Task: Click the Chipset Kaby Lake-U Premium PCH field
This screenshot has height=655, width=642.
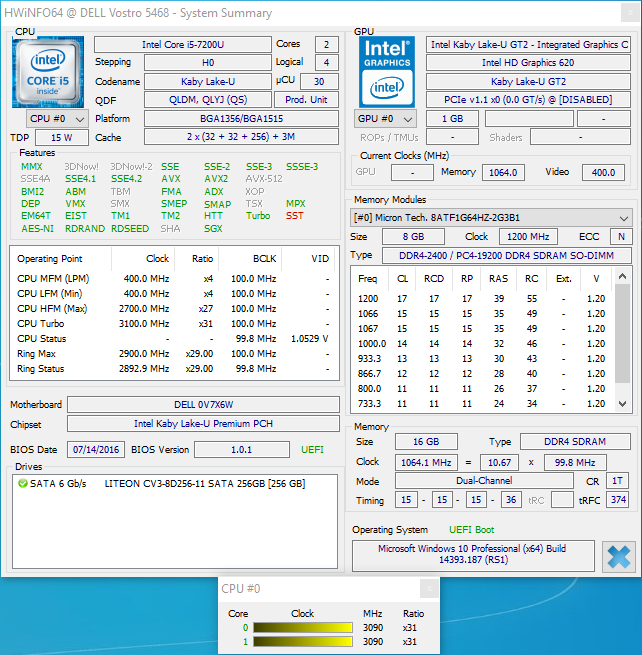Action: click(203, 424)
